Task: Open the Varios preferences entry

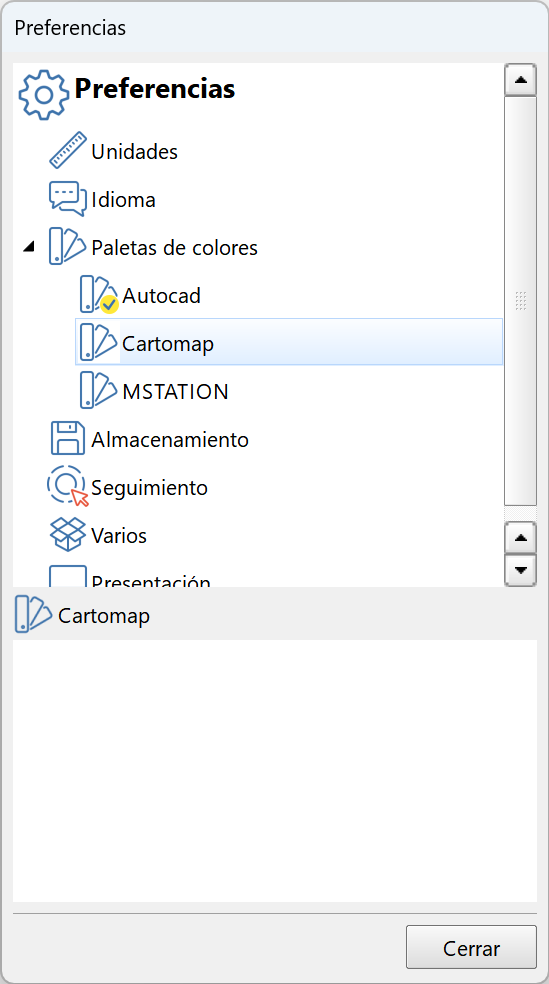Action: [x=119, y=535]
